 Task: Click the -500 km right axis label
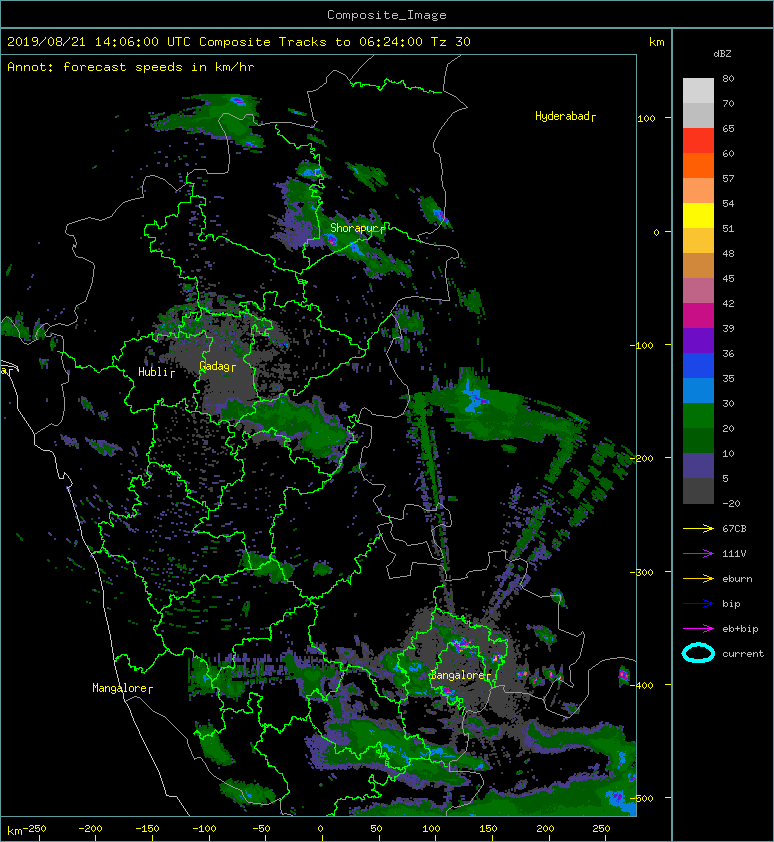(x=642, y=798)
